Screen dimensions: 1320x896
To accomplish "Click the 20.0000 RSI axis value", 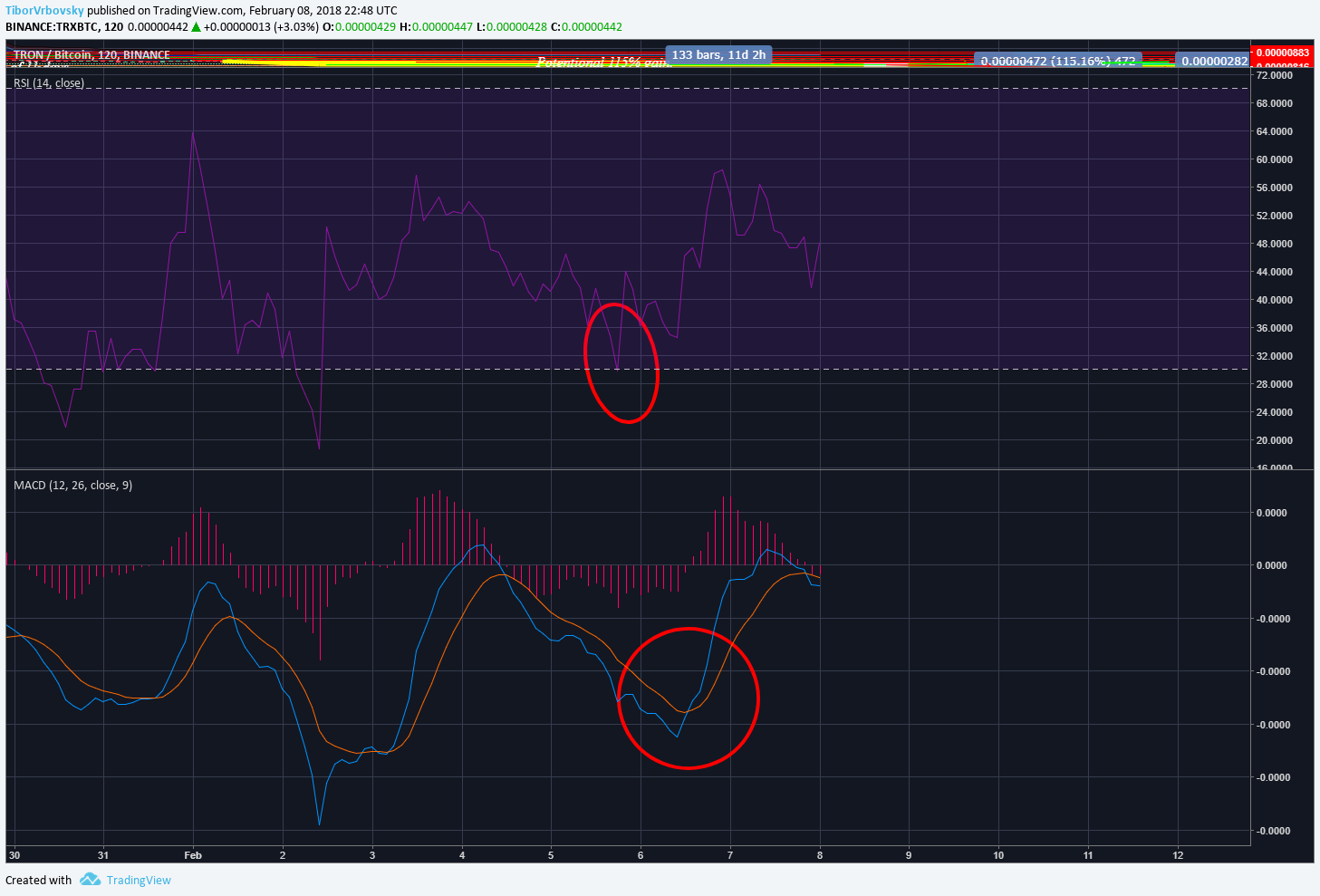I will coord(1274,440).
